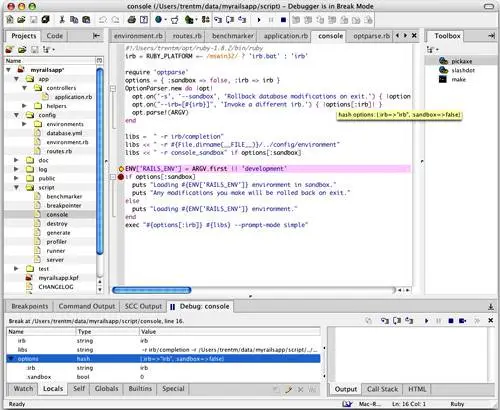Click open project icon in Projects pane

point(22,50)
